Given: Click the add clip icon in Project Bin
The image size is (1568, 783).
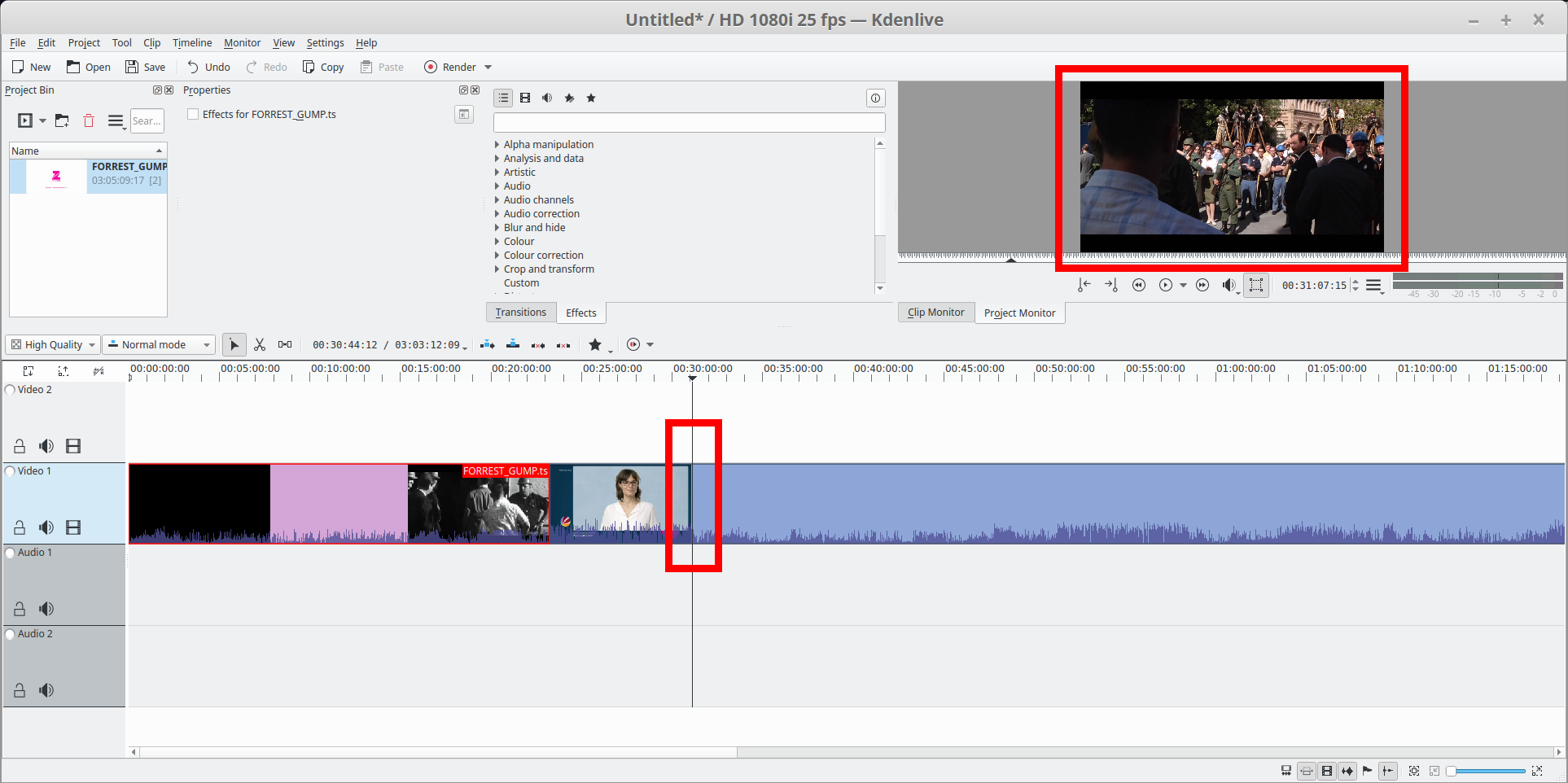Looking at the screenshot, I should (x=25, y=121).
